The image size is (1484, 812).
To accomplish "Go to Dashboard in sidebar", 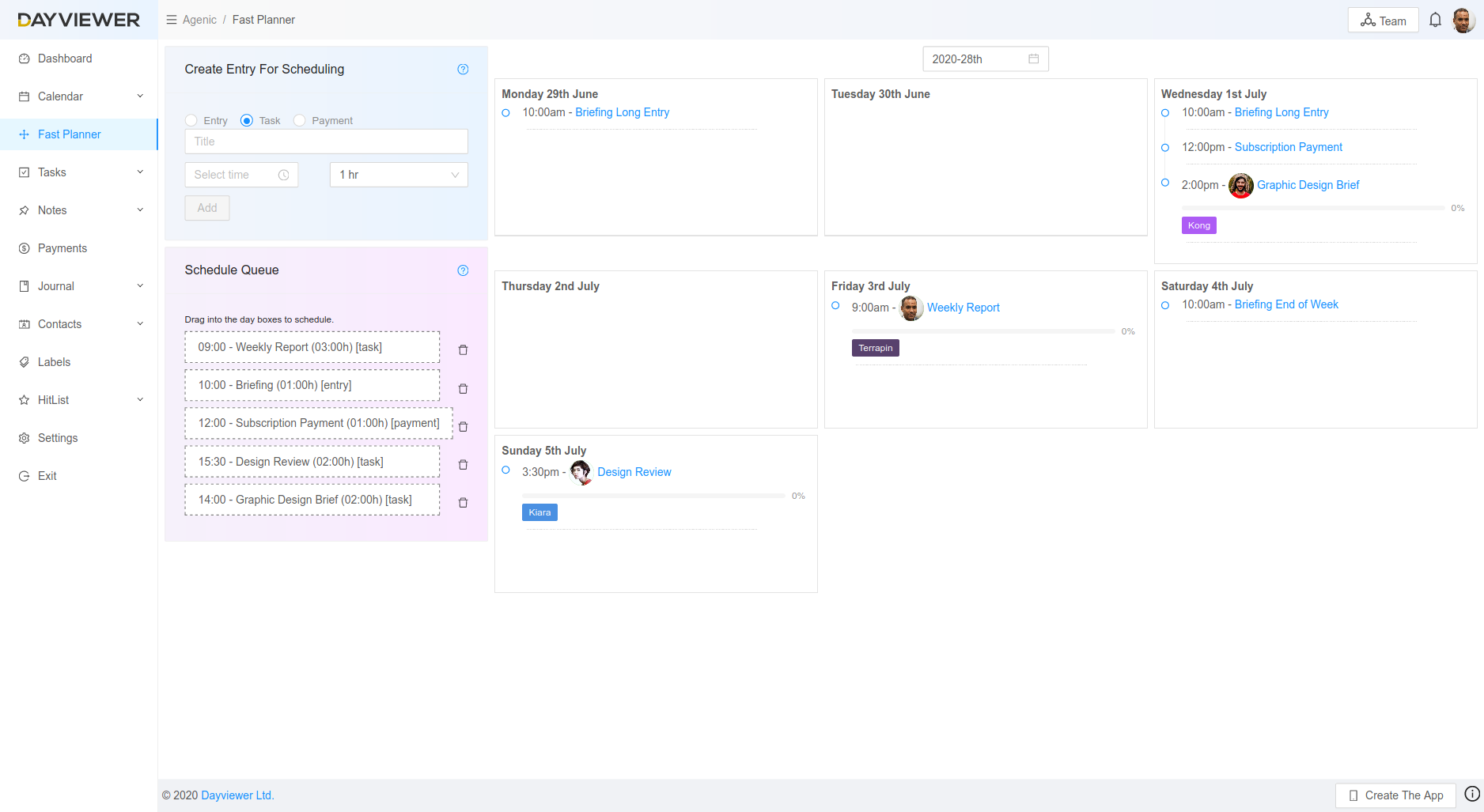I will tap(79, 59).
